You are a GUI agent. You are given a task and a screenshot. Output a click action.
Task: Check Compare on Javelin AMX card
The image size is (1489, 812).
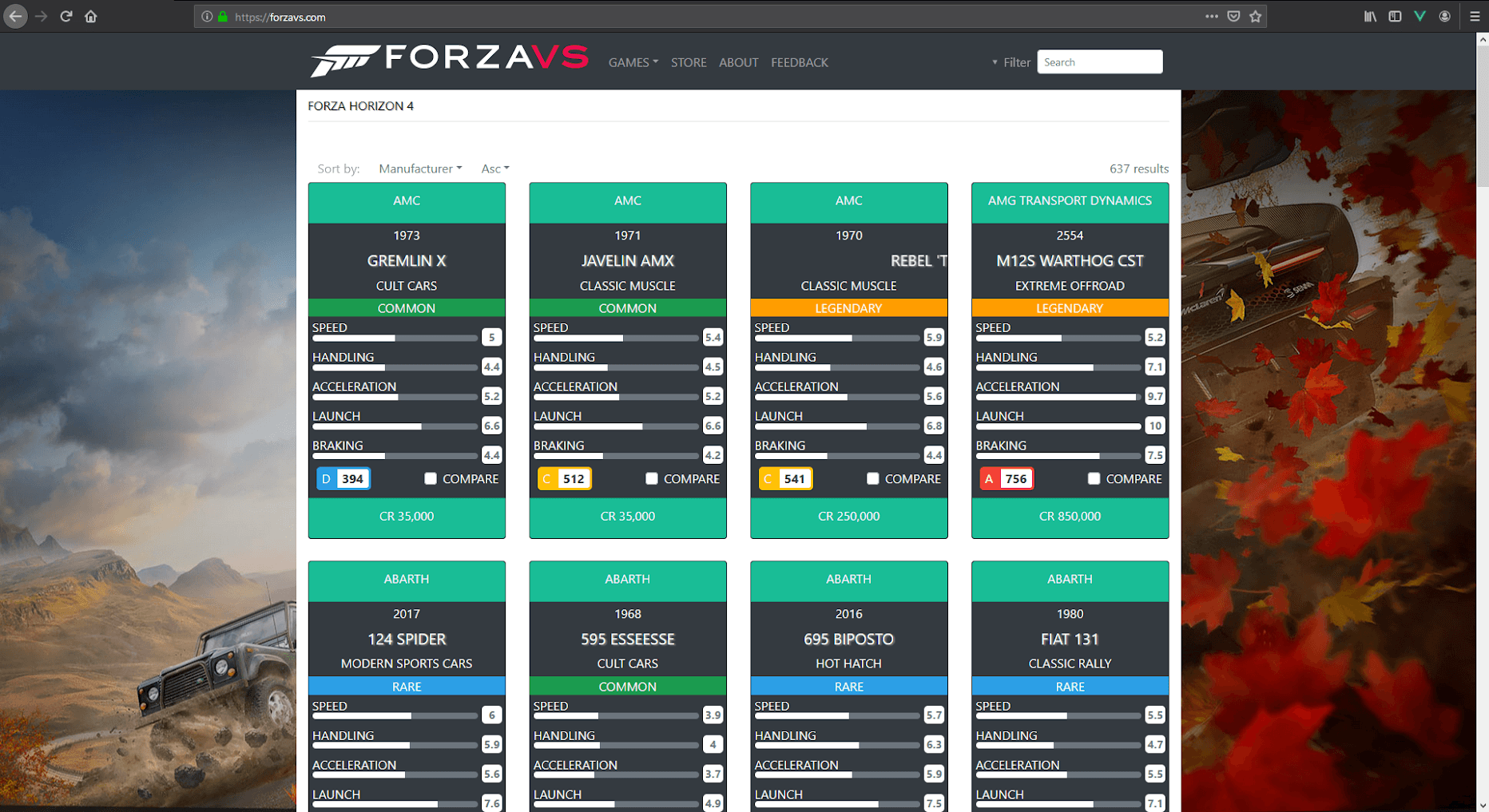(652, 478)
